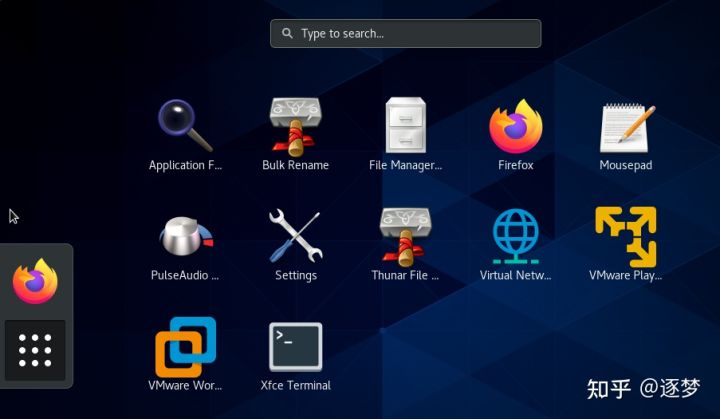720x419 pixels.
Task: Launch Bulk Rename app icon
Action: point(296,126)
